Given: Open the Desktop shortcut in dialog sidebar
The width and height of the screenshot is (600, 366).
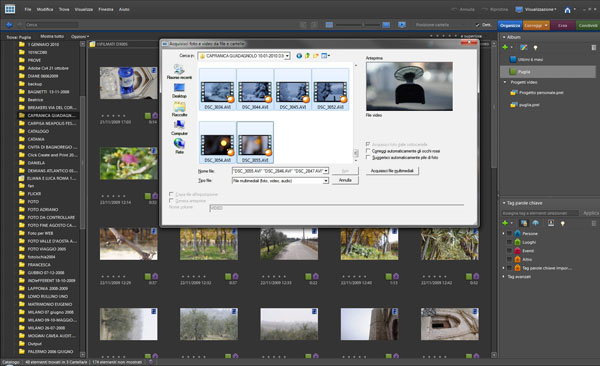Looking at the screenshot, I should tap(179, 91).
